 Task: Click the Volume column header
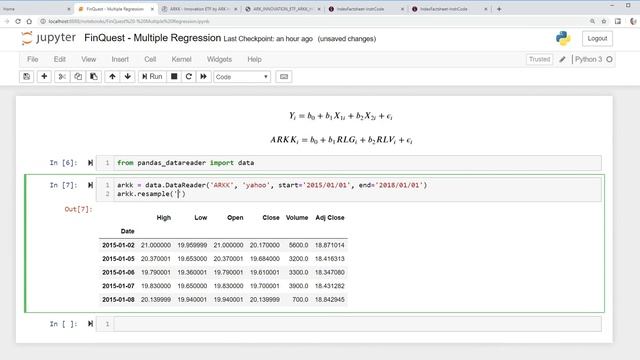point(297,218)
